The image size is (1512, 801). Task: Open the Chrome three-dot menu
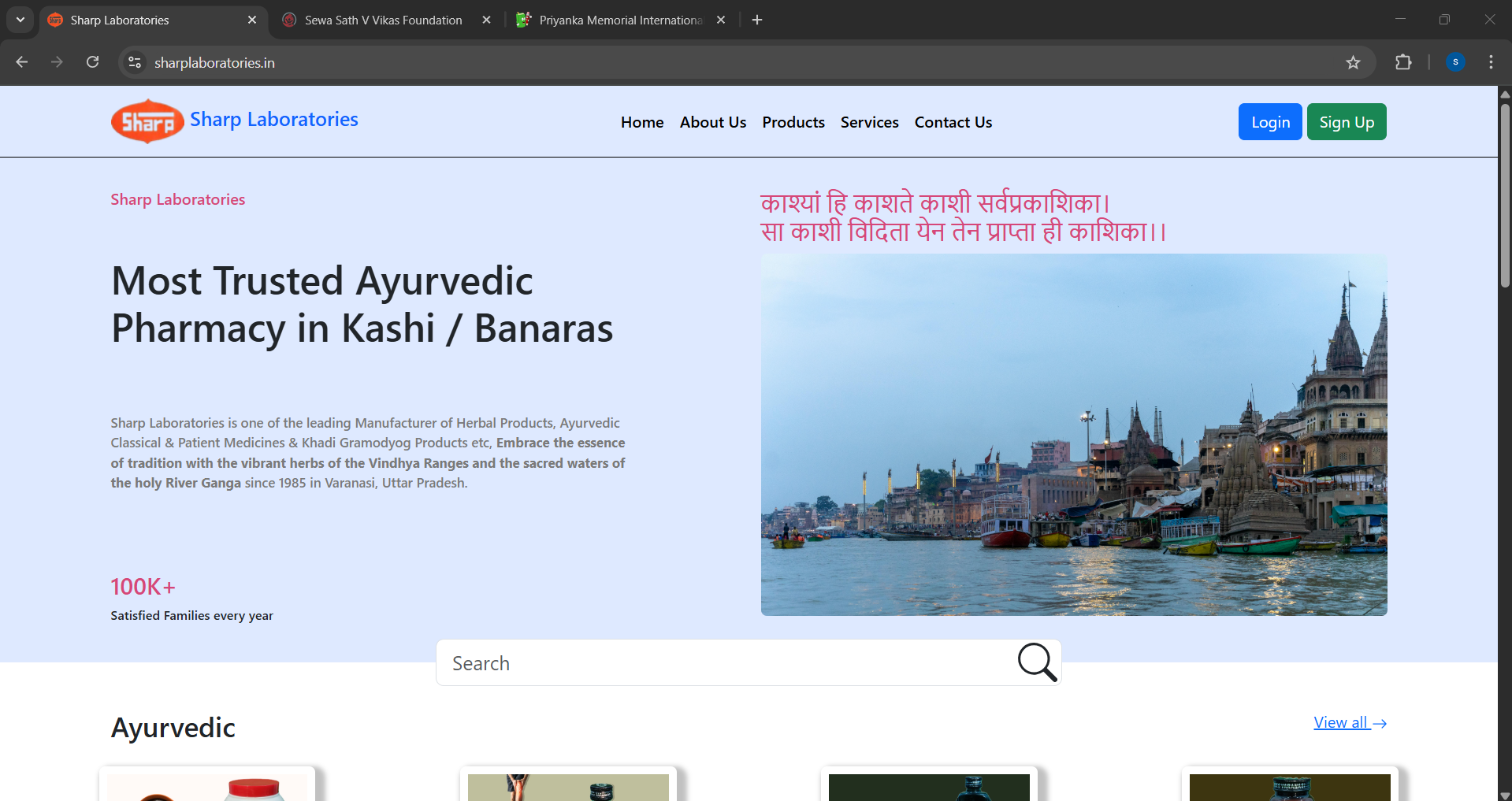pos(1491,62)
